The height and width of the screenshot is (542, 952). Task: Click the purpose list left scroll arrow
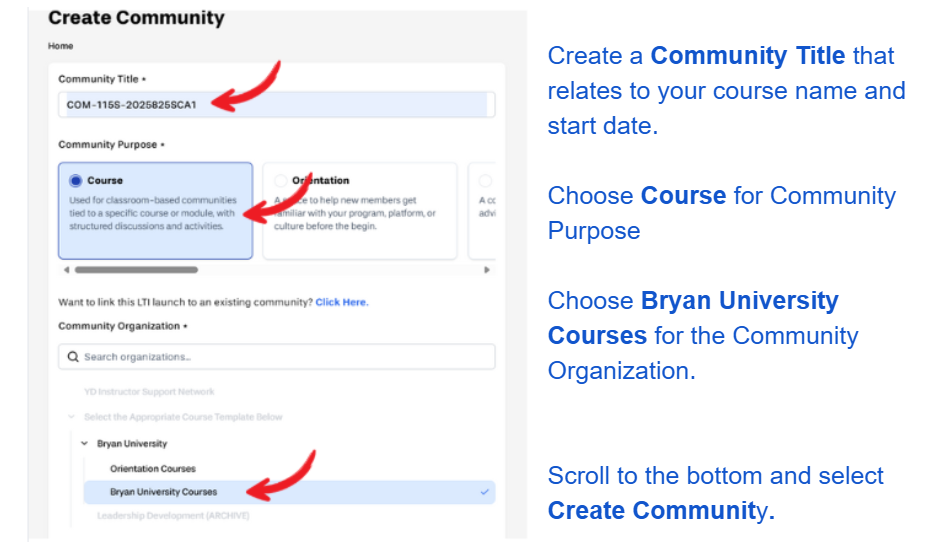(66, 269)
